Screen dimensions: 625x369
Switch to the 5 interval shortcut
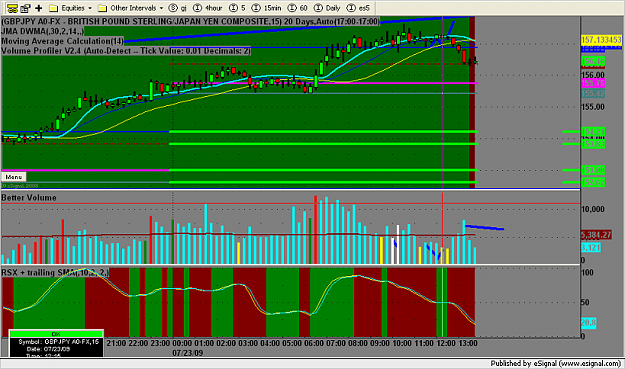click(238, 8)
